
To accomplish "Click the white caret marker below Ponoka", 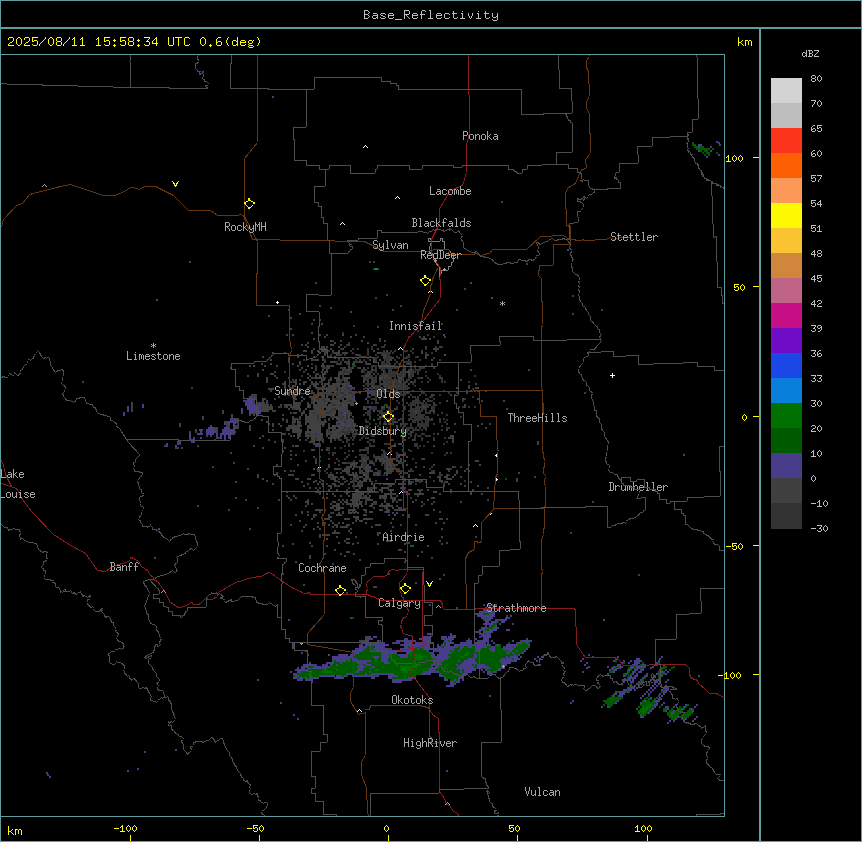I will [365, 147].
